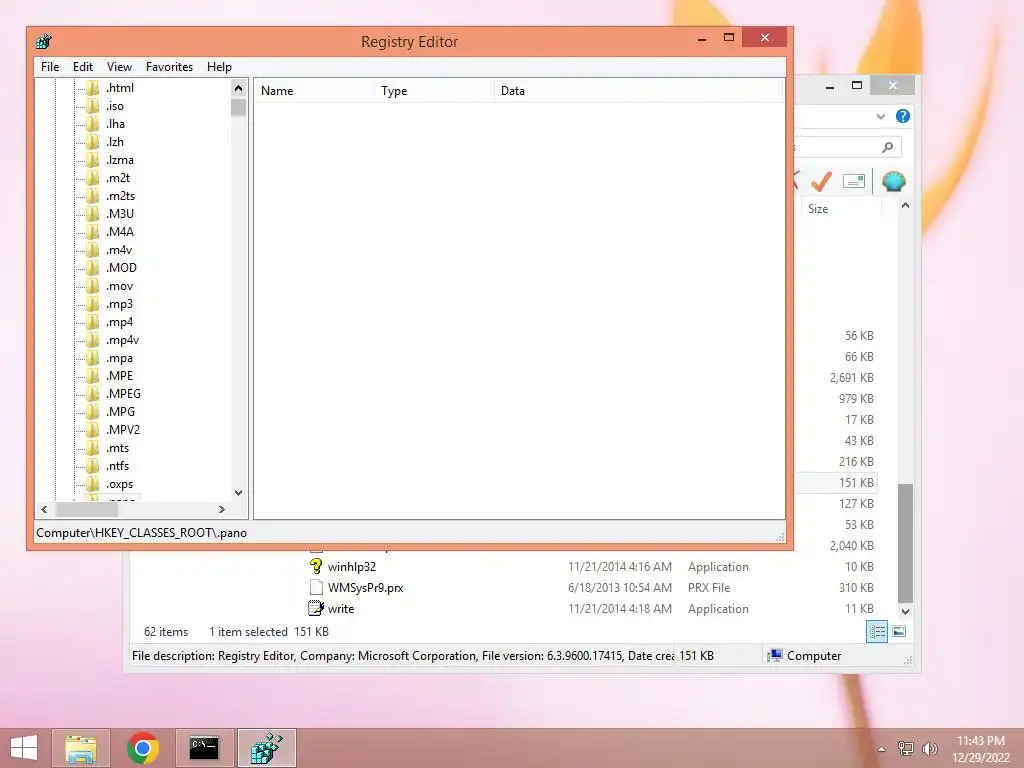The width and height of the screenshot is (1024, 768).
Task: Select the .lzh registry key
Action: pyautogui.click(x=115, y=142)
